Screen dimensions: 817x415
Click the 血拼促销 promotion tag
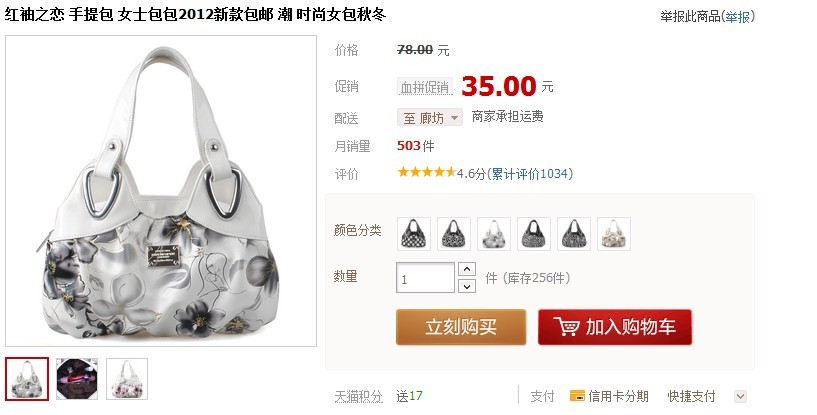click(x=425, y=87)
